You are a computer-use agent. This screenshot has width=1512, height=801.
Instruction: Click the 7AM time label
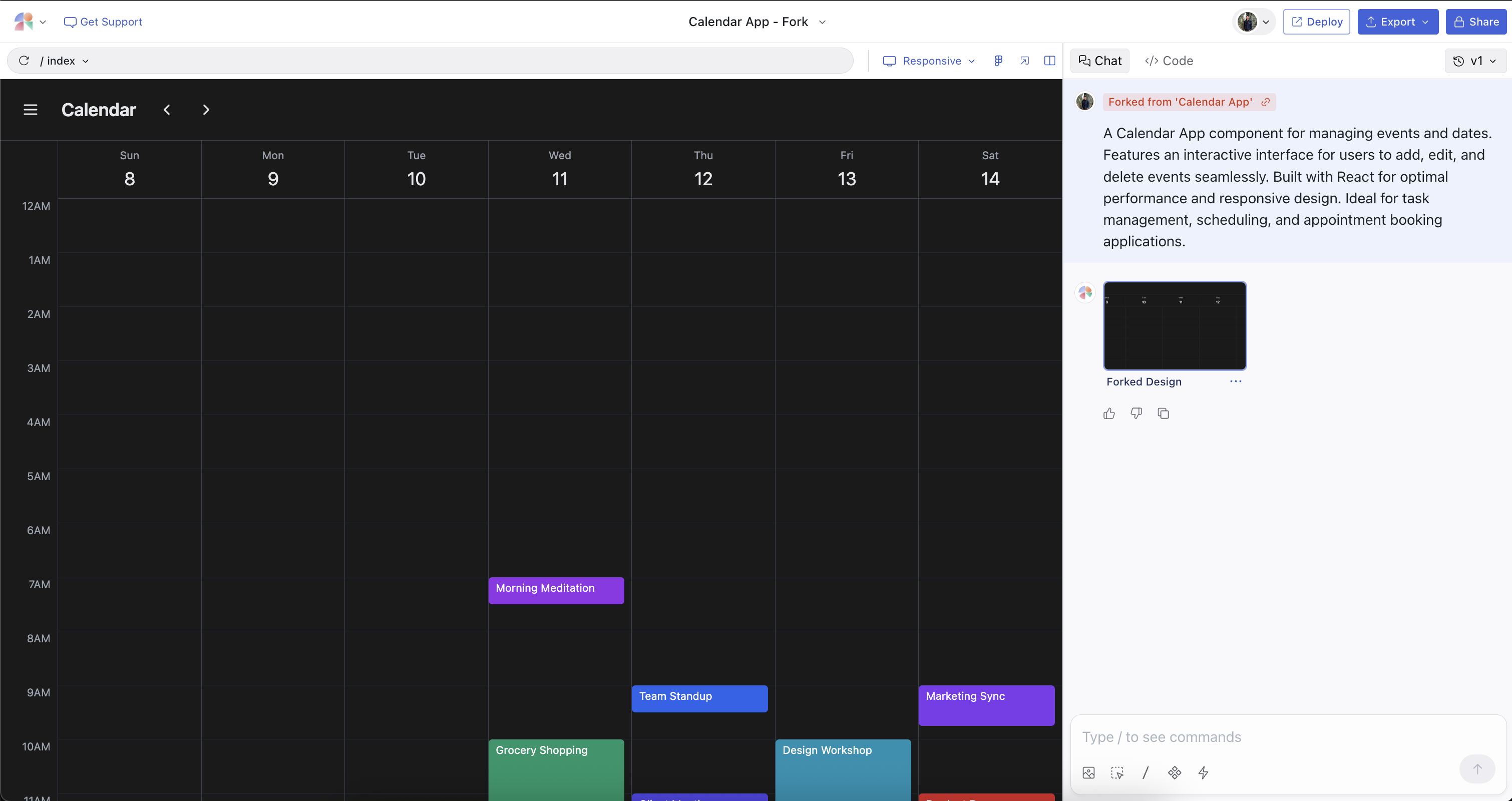(40, 584)
